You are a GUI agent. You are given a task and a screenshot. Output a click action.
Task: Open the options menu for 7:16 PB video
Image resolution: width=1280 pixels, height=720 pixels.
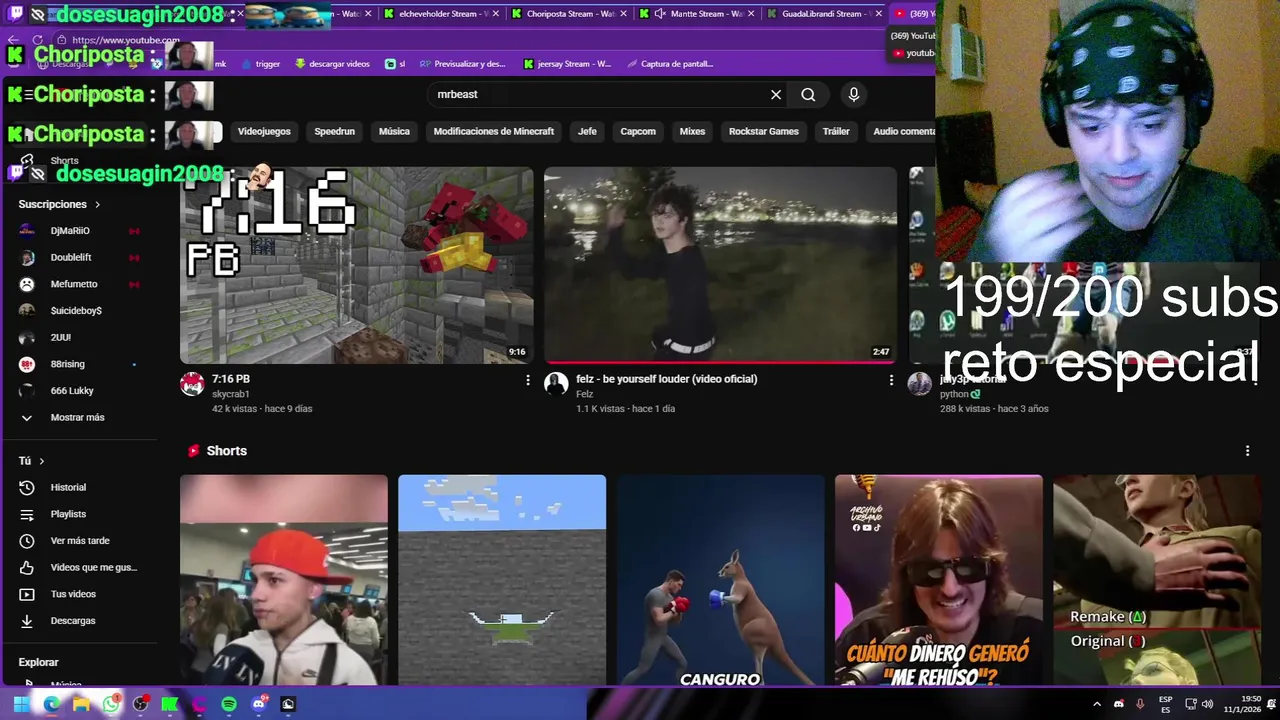point(528,380)
